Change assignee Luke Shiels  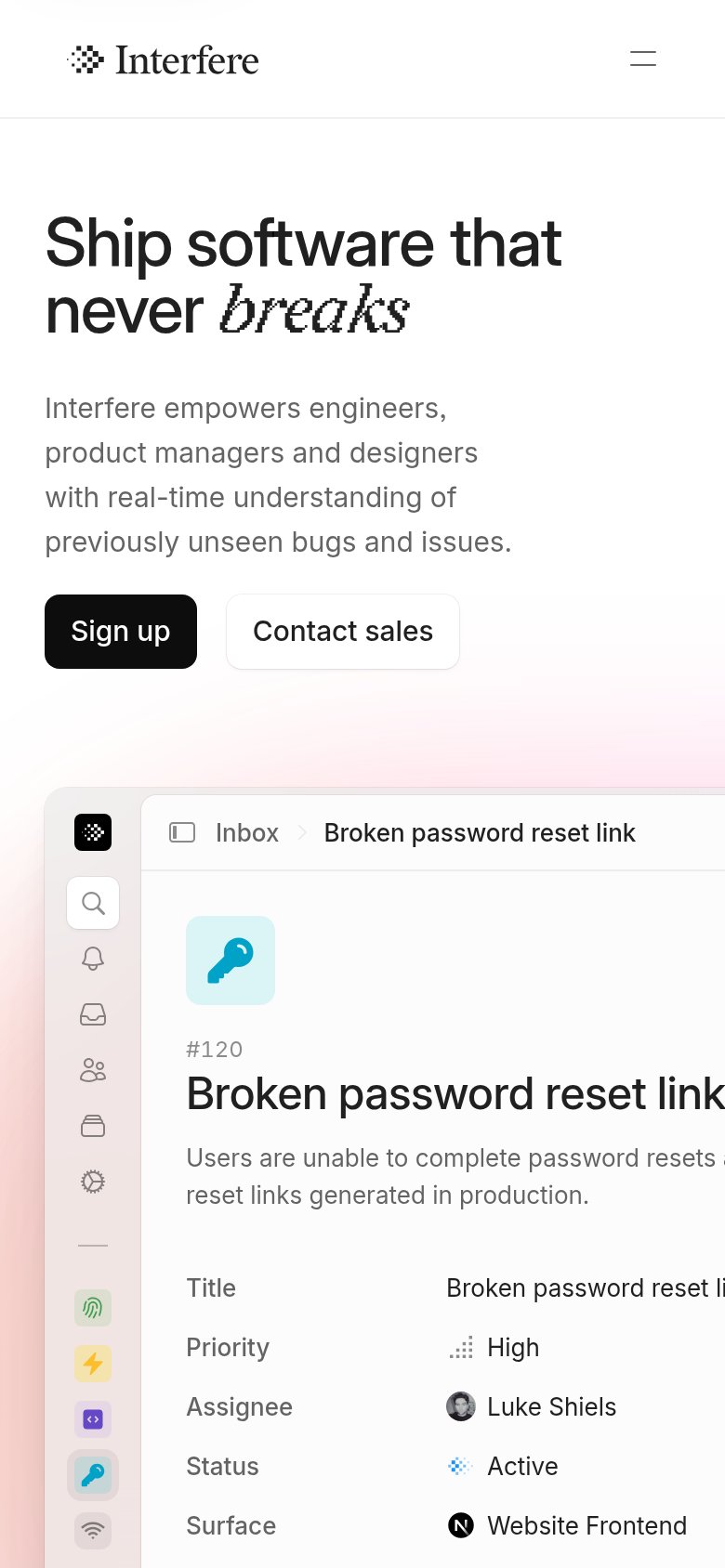tap(532, 1407)
